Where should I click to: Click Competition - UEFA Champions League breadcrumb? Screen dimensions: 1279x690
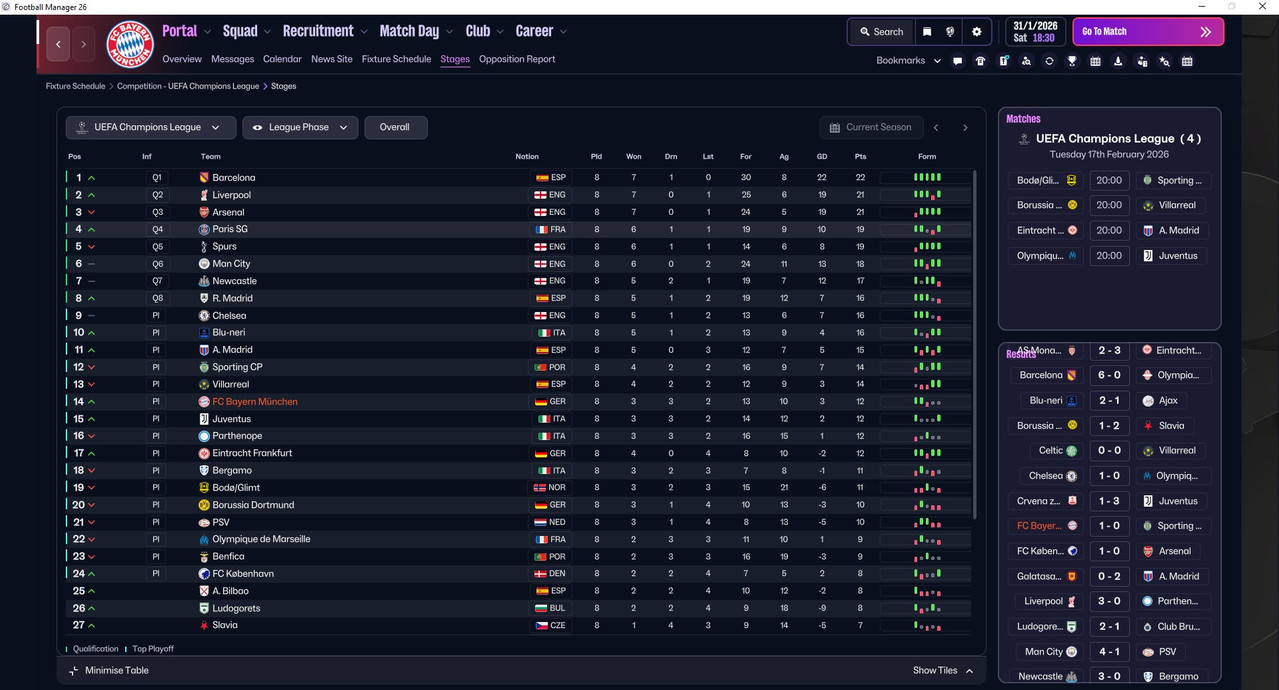click(188, 87)
